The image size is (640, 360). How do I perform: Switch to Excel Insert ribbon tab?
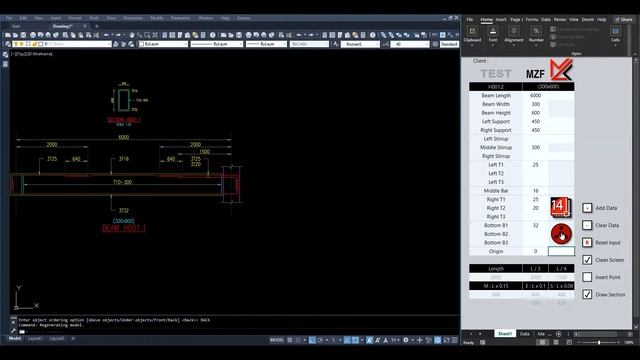tap(501, 19)
